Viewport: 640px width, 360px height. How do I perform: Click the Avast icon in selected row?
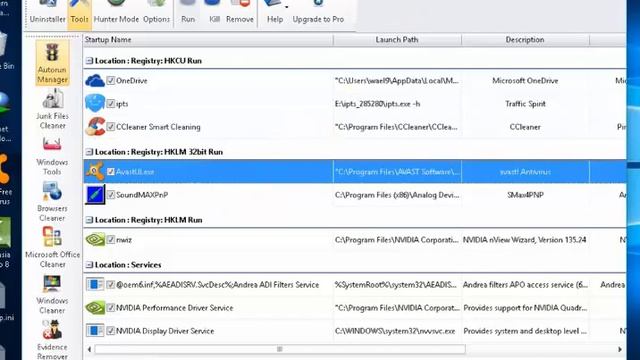click(x=95, y=171)
